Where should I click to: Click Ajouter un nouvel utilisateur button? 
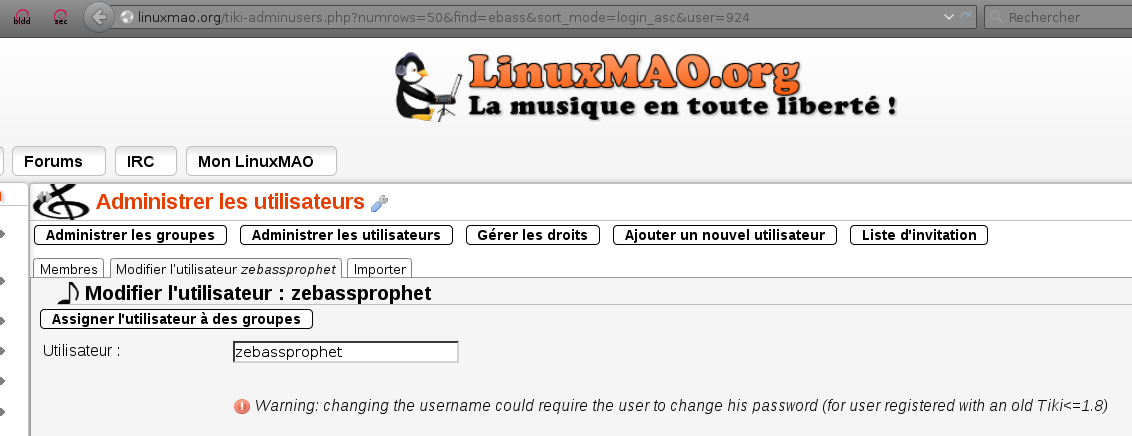tap(725, 235)
